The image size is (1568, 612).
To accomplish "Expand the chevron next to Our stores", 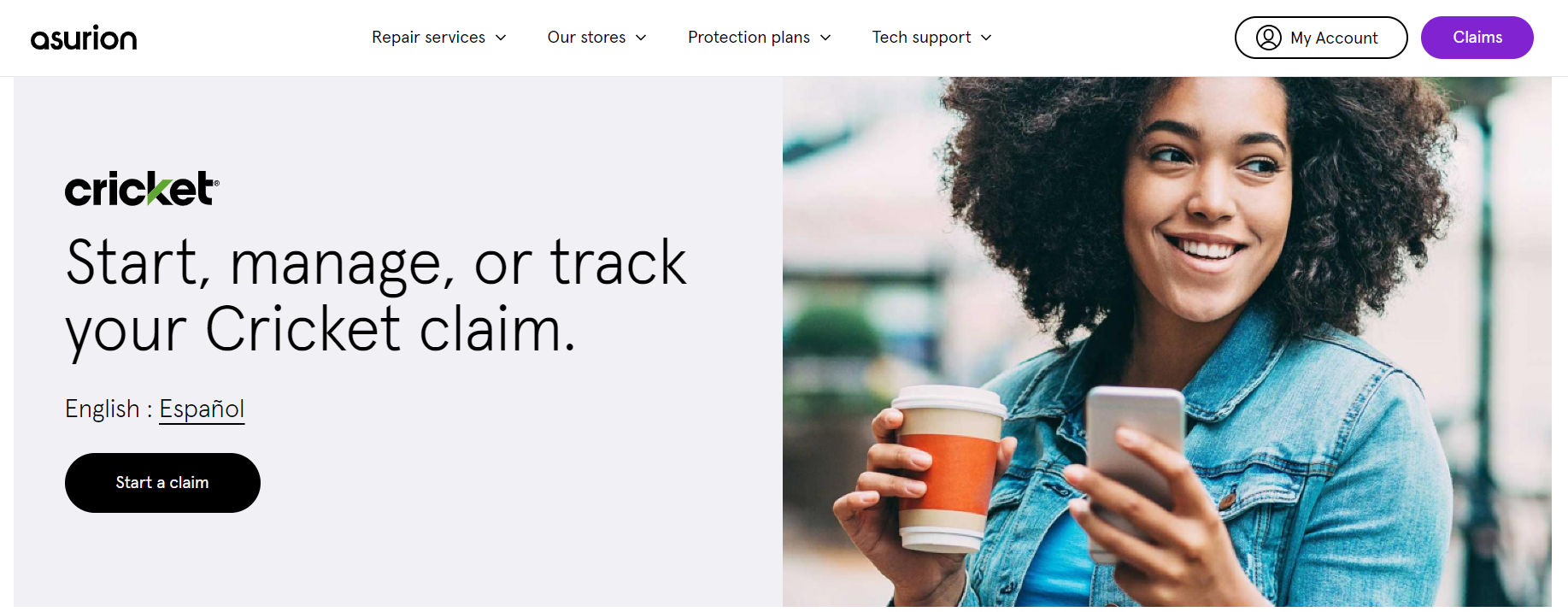I will 641,38.
